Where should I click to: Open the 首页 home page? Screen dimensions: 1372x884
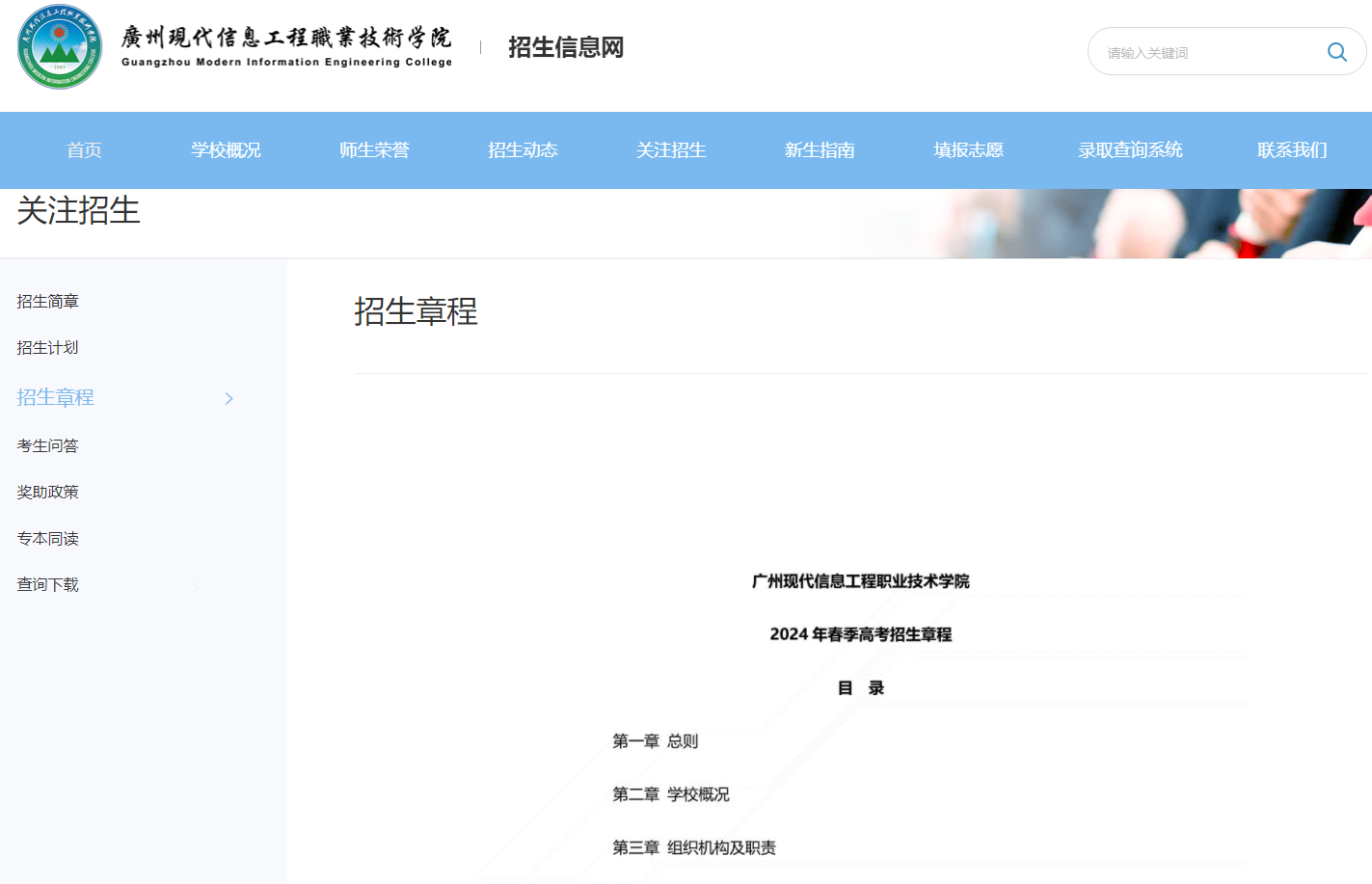[x=83, y=150]
